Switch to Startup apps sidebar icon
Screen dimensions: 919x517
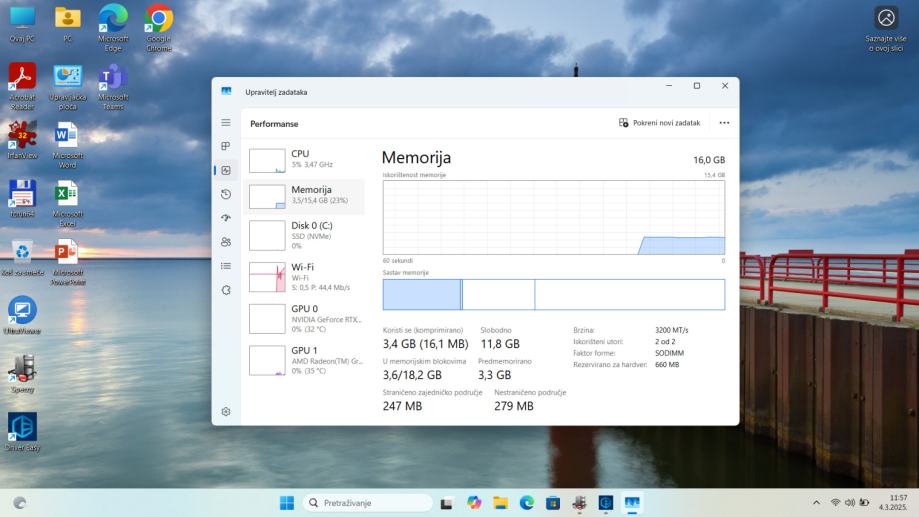click(226, 218)
